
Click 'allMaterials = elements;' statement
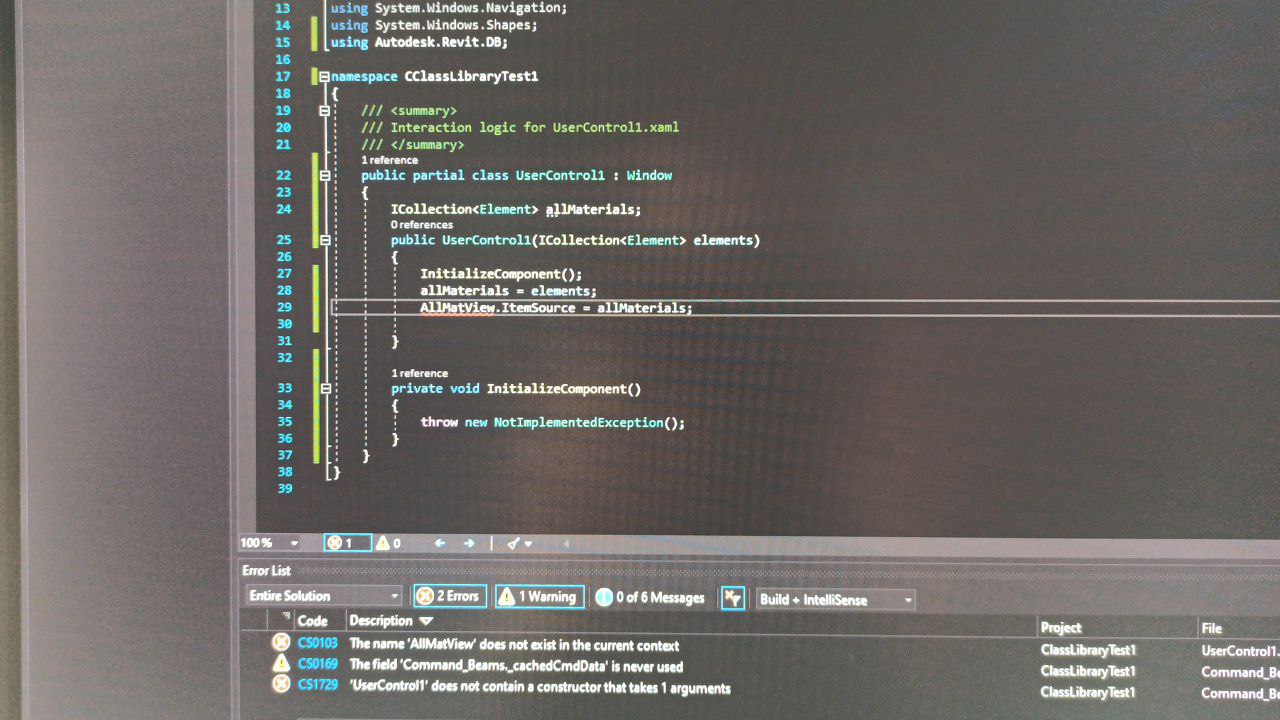coord(508,291)
